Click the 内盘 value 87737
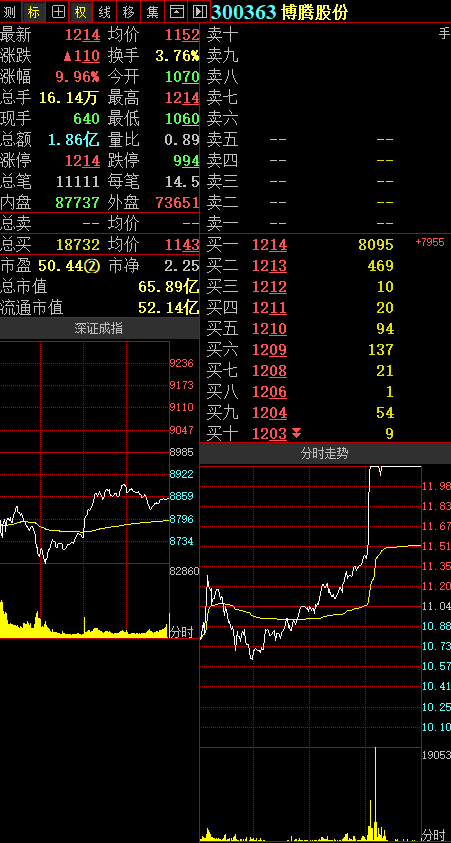The width and height of the screenshot is (451, 843). (78, 203)
